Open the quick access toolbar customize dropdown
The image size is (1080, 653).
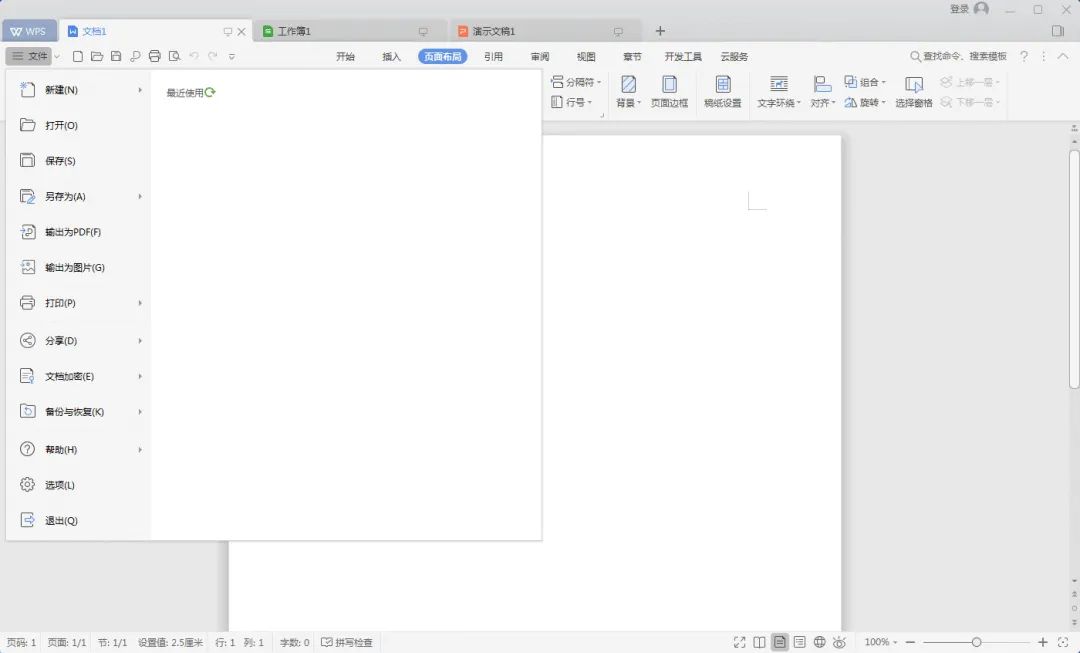pyautogui.click(x=232, y=56)
